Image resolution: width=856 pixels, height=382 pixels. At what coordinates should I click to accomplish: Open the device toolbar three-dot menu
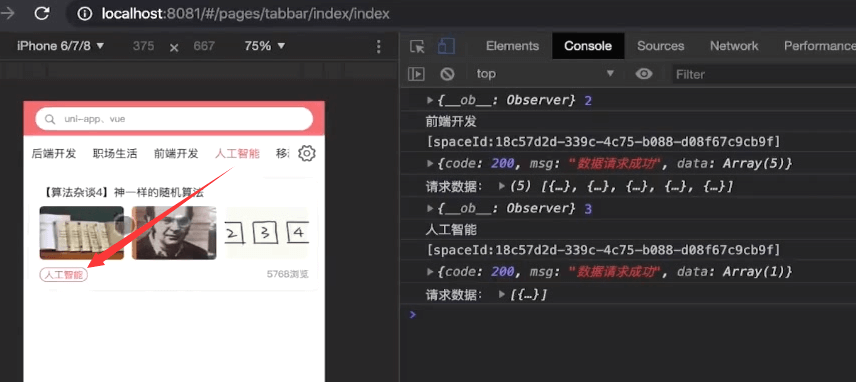coord(379,46)
